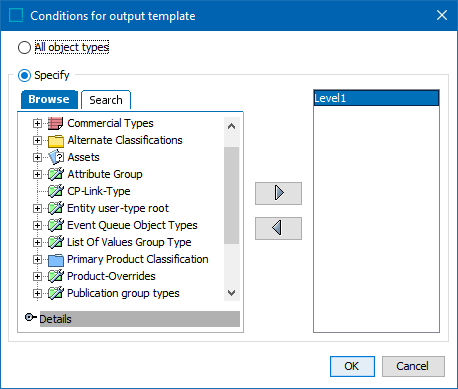Click the Cancel button
458x389 pixels.
tap(413, 366)
